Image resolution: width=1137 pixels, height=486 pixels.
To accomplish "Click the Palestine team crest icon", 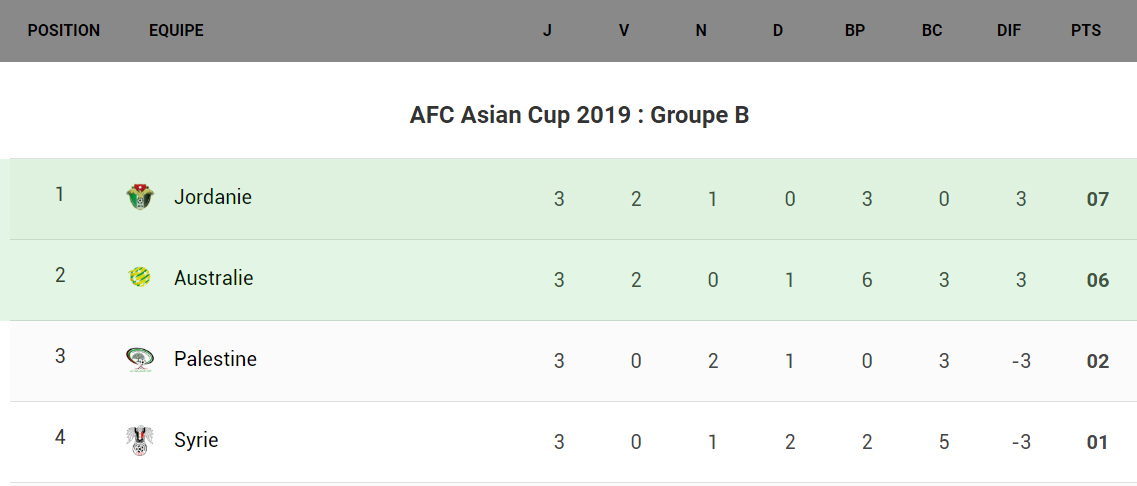I will [140, 359].
